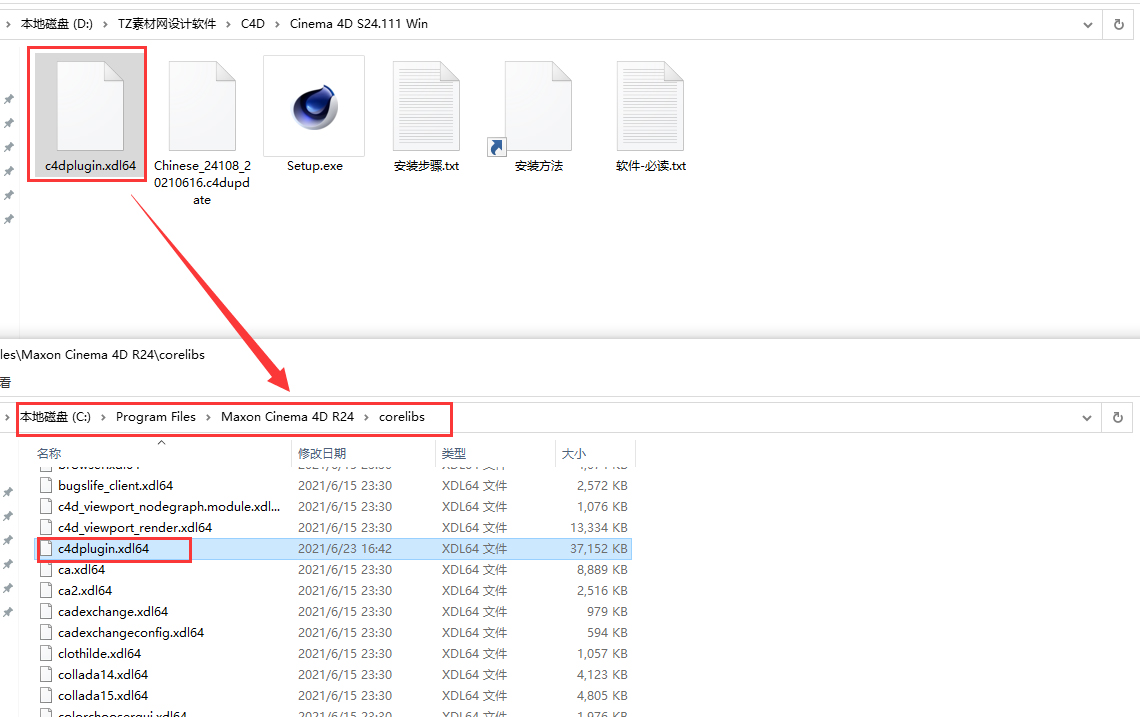The width and height of the screenshot is (1140, 717).
Task: Sort by 大小 column header
Action: 574,453
